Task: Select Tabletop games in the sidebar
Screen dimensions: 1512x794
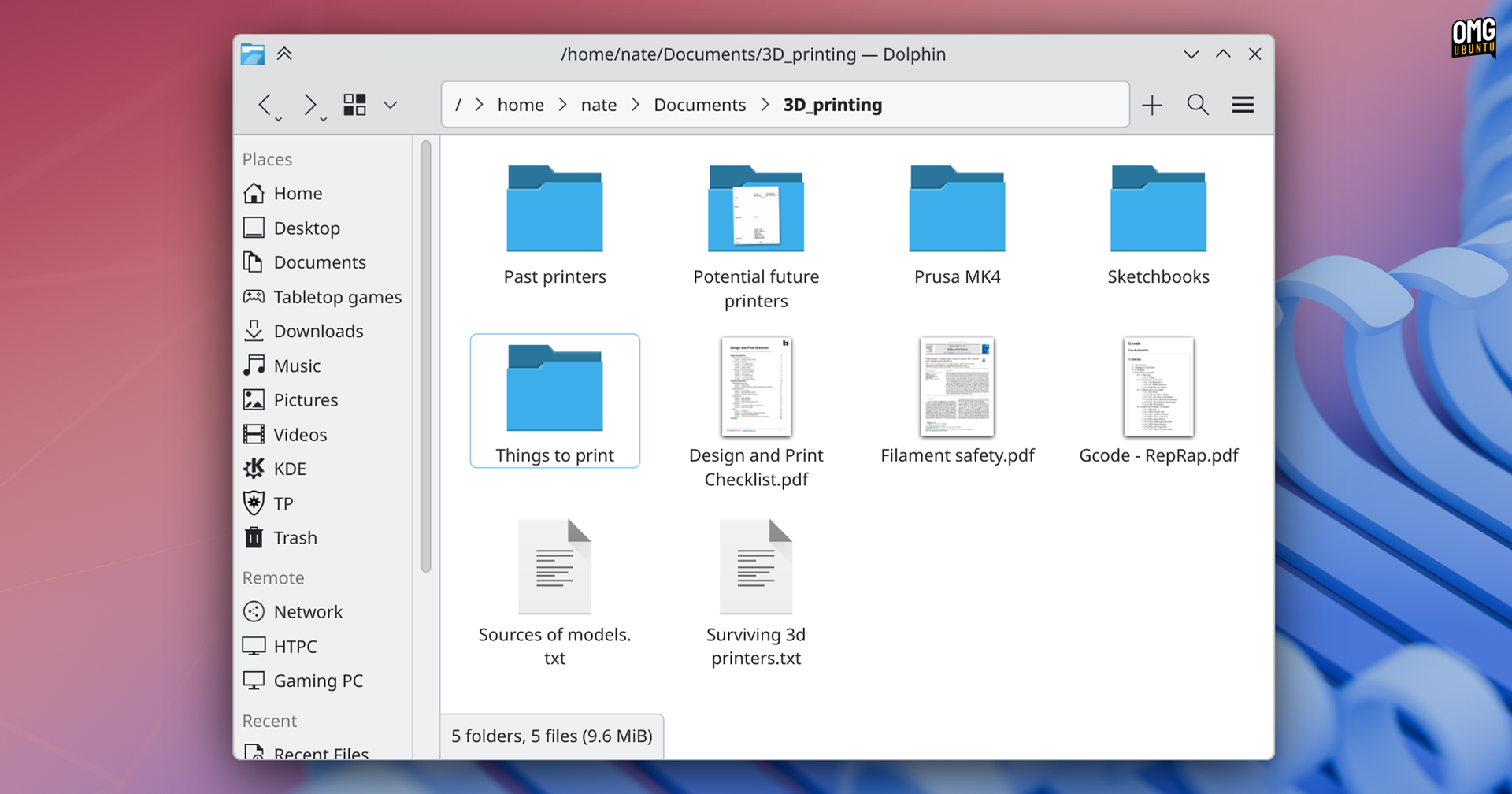Action: click(x=337, y=297)
